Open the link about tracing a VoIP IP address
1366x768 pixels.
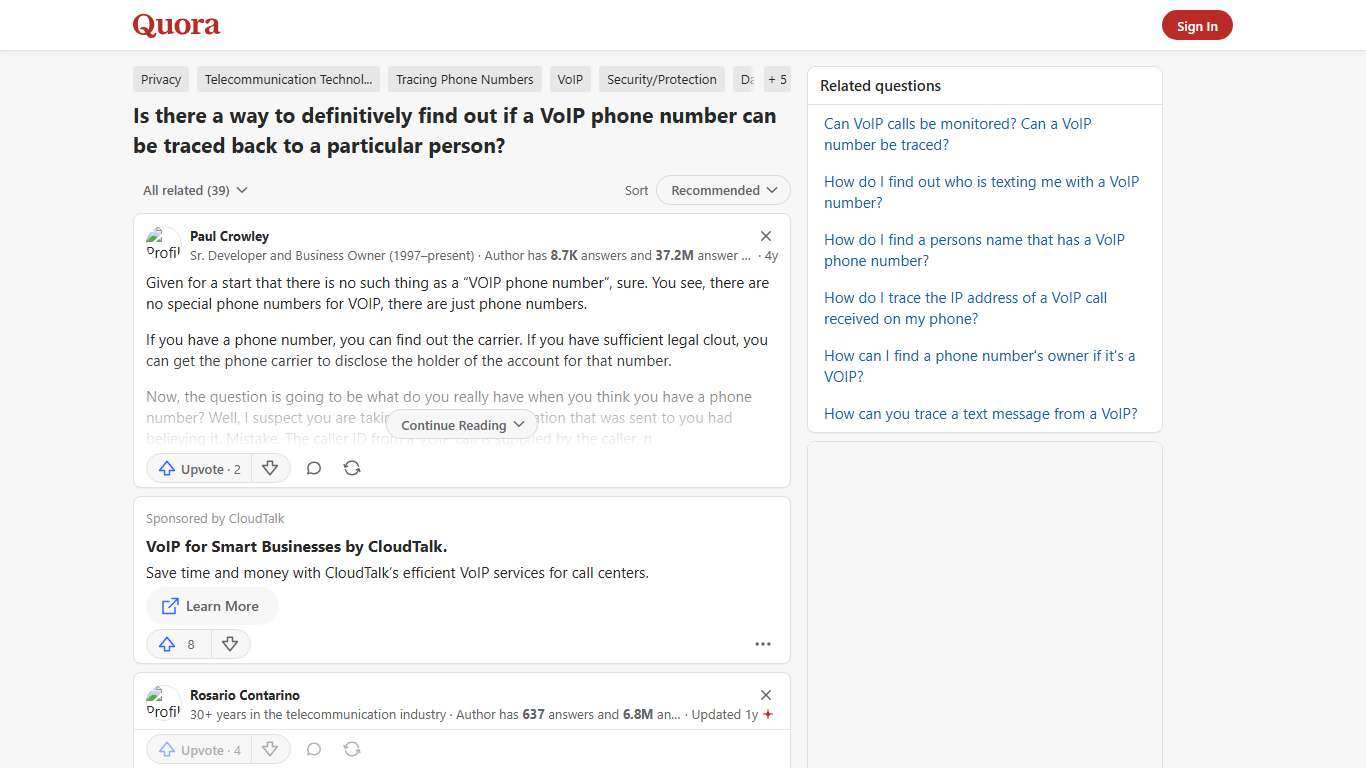point(965,308)
